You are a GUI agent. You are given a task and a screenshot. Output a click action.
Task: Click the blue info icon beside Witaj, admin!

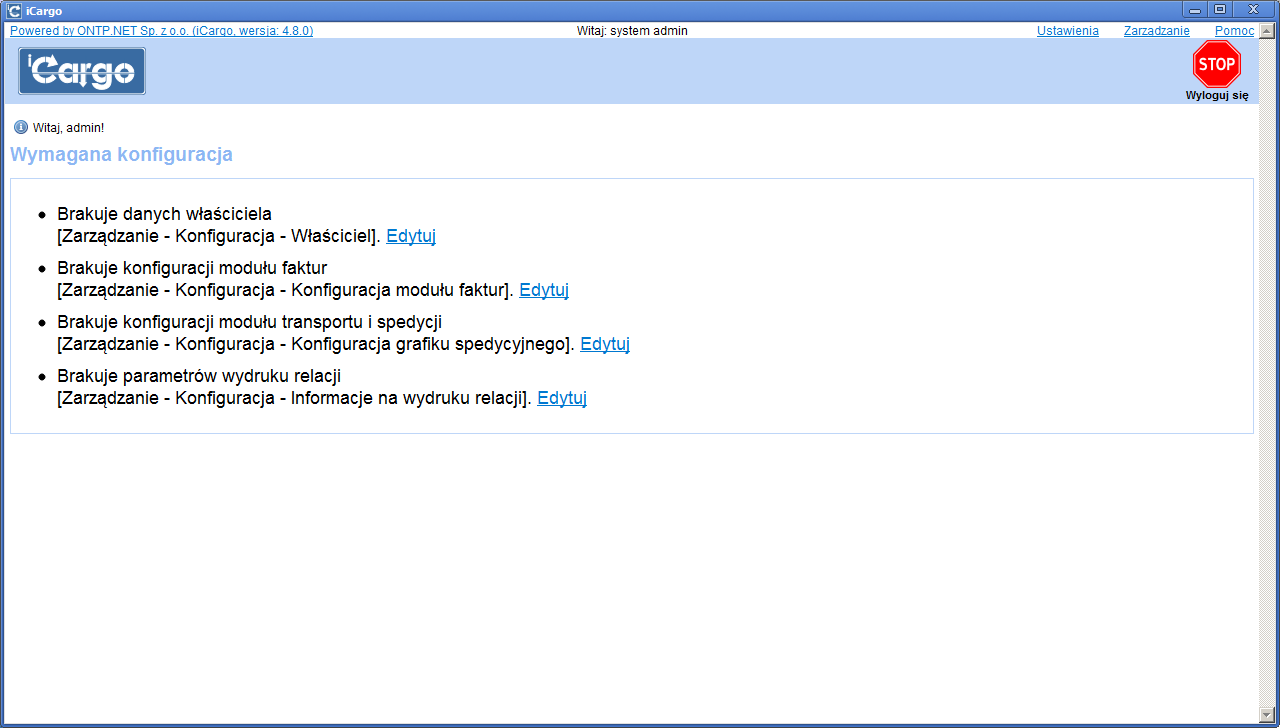pos(21,127)
